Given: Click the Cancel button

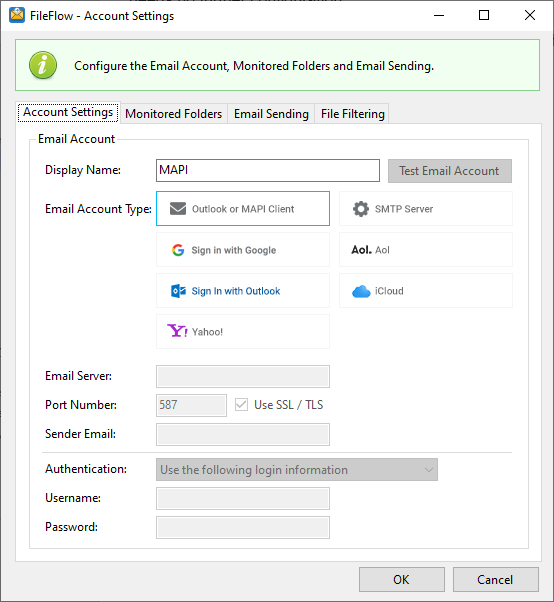Looking at the screenshot, I should click(495, 579).
